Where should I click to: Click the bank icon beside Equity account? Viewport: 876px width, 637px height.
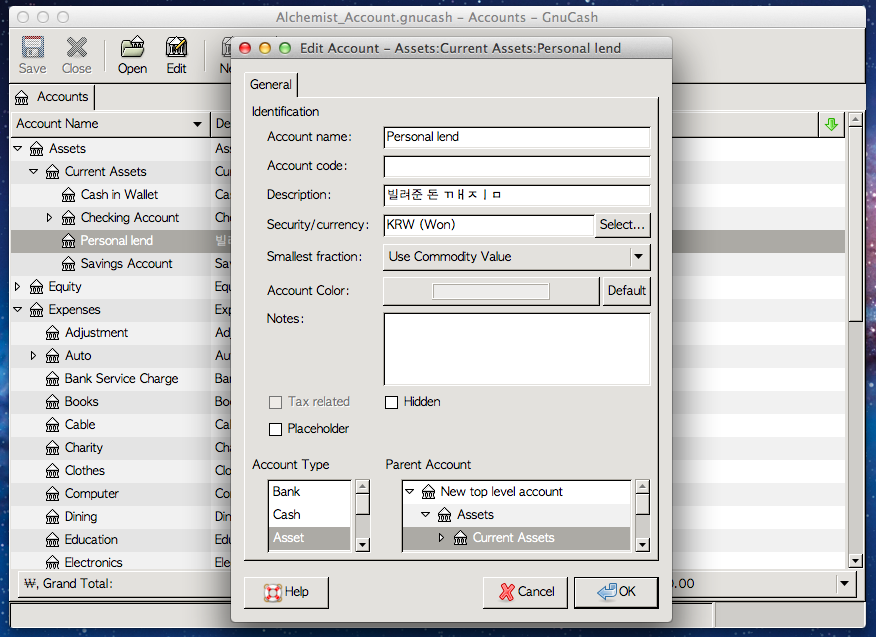click(x=36, y=287)
